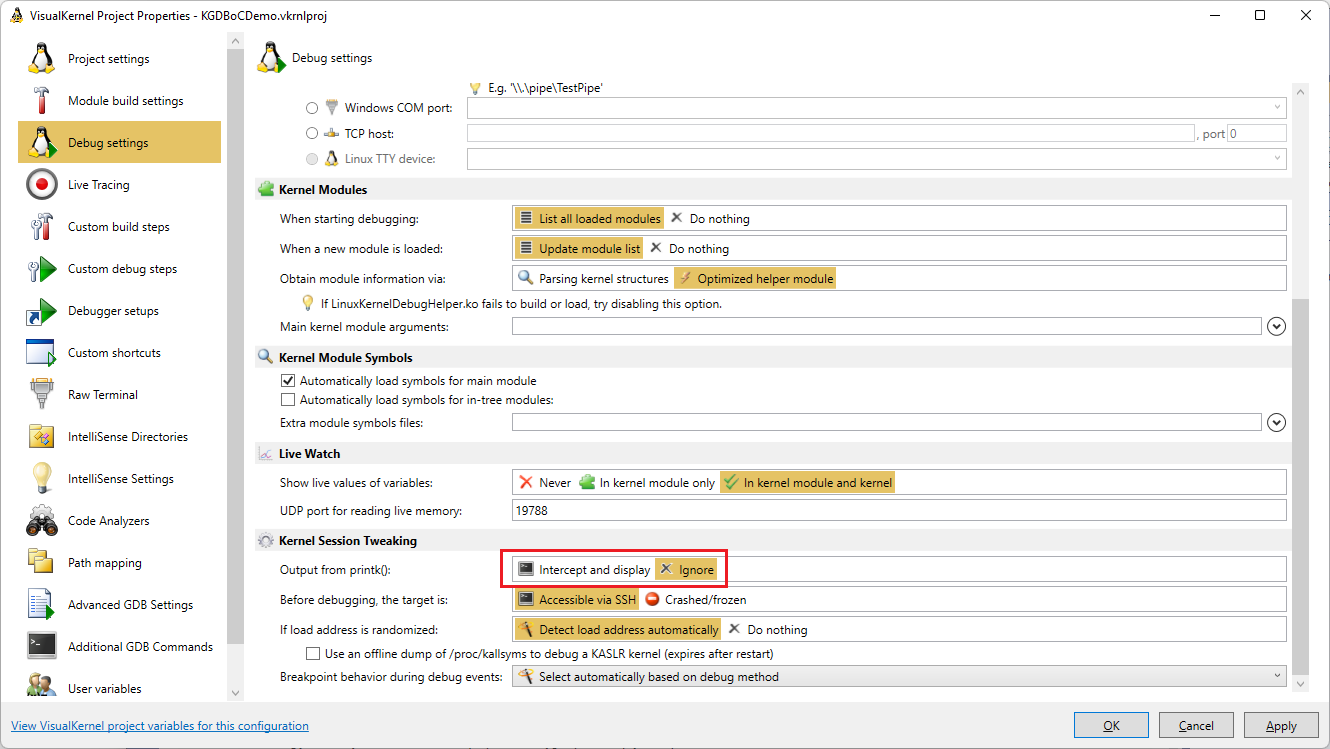The height and width of the screenshot is (749, 1330).
Task: Click the UDP port for live memory field
Action: (x=899, y=511)
